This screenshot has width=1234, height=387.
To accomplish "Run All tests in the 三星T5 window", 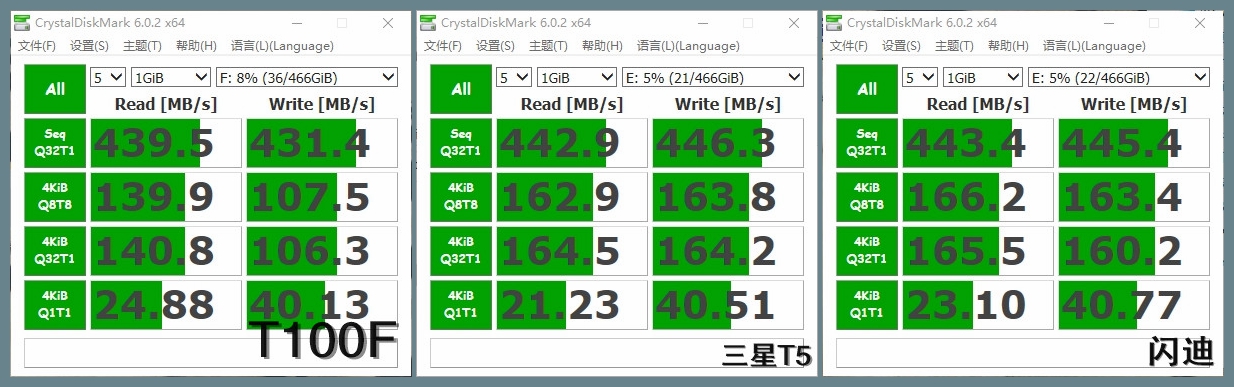I will [x=461, y=89].
